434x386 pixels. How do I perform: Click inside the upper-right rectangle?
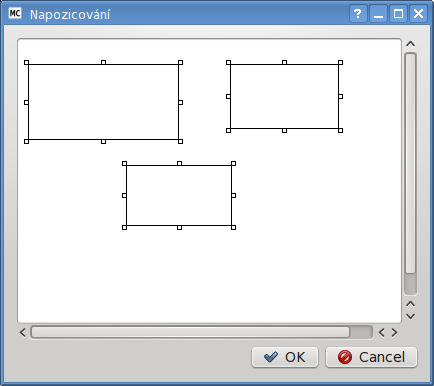point(285,96)
